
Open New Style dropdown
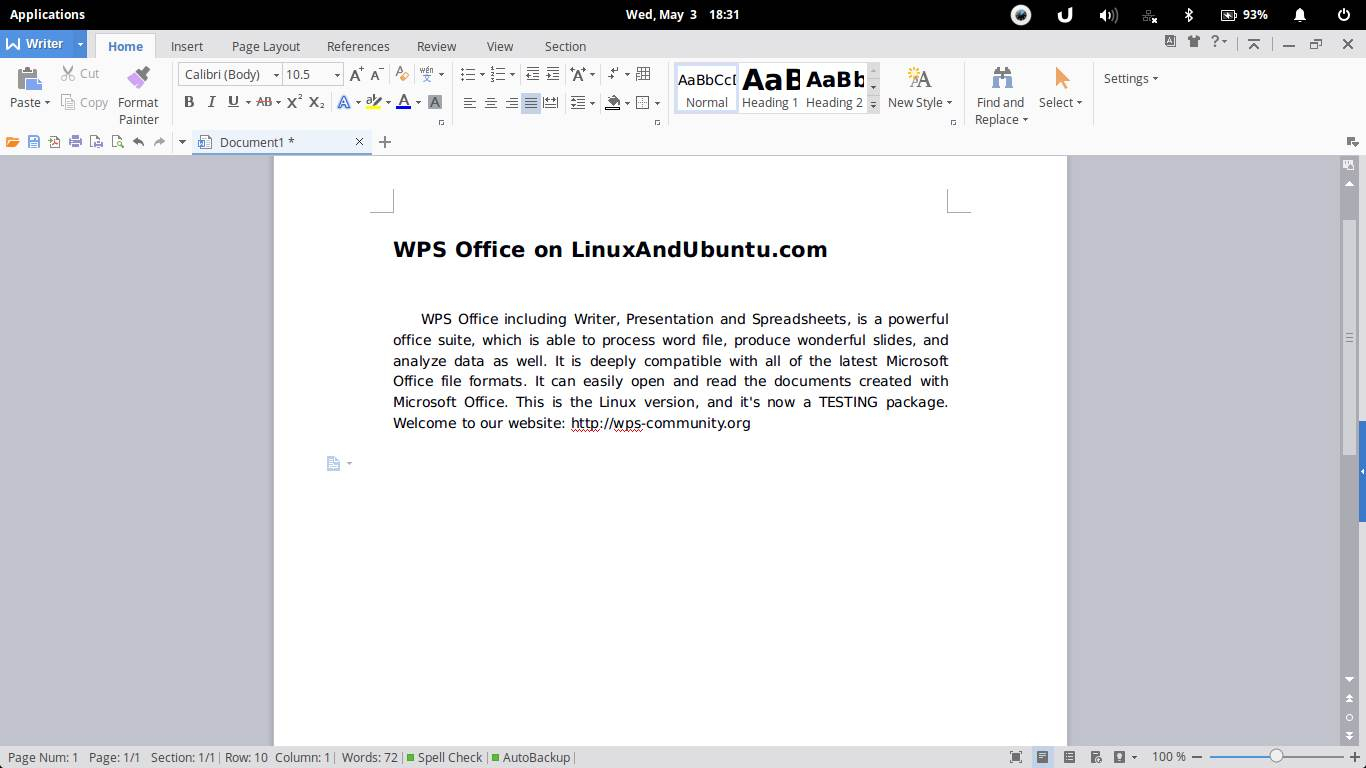920,102
